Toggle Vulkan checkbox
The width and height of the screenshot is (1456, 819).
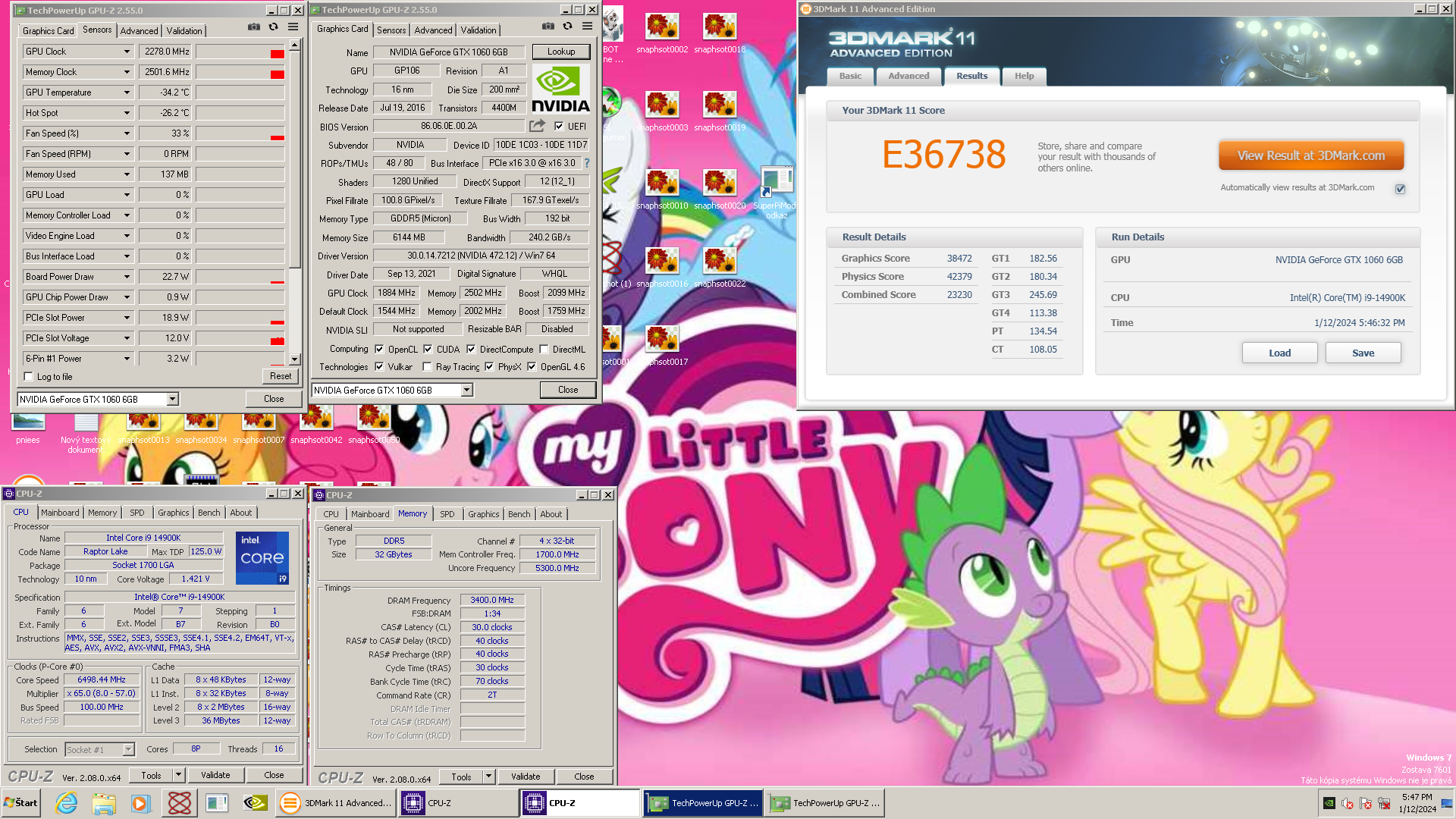click(379, 367)
